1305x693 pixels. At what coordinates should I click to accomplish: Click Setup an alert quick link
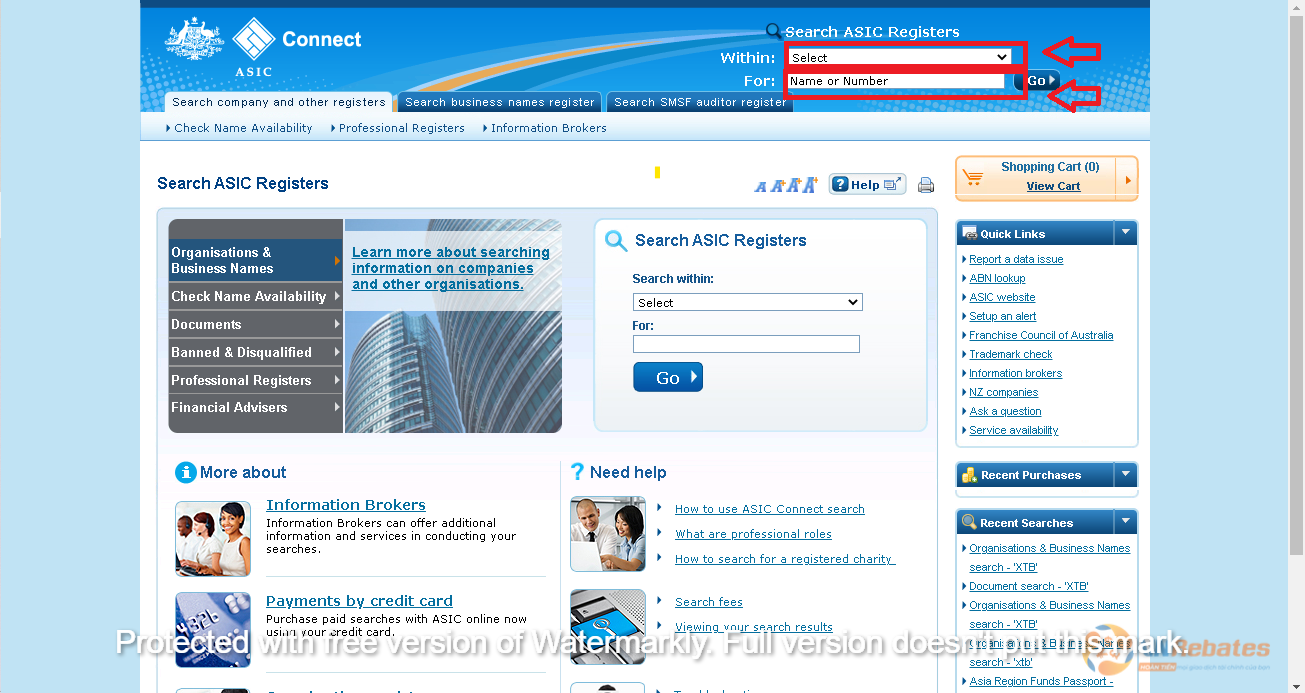click(x=1003, y=316)
